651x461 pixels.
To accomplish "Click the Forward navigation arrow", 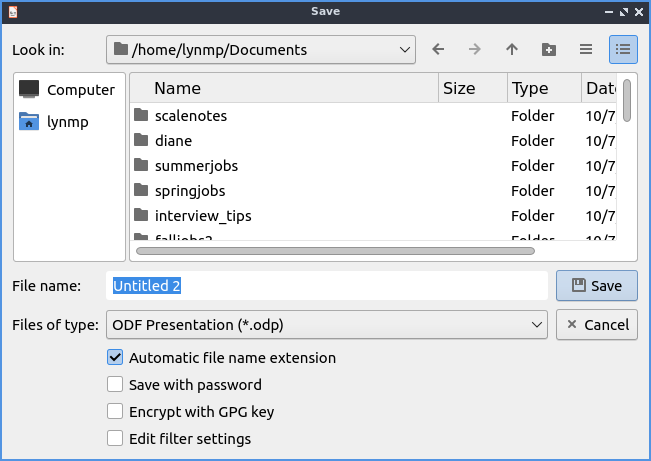I will pyautogui.click(x=475, y=49).
